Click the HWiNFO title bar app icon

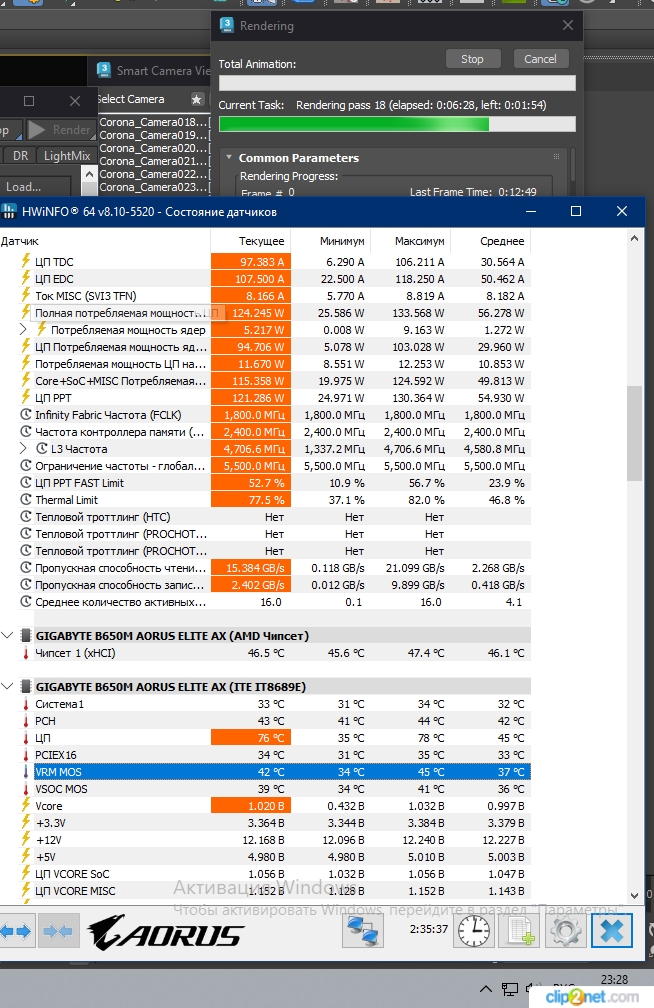[9, 212]
